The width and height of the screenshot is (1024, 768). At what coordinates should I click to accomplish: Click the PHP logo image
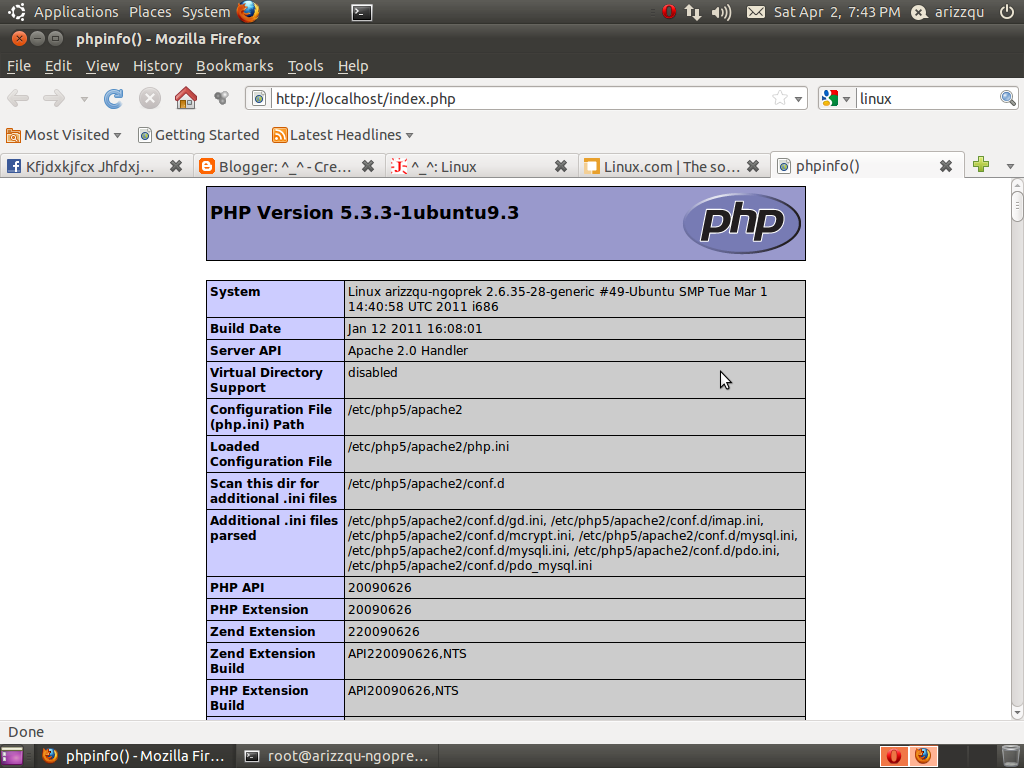pyautogui.click(x=742, y=223)
